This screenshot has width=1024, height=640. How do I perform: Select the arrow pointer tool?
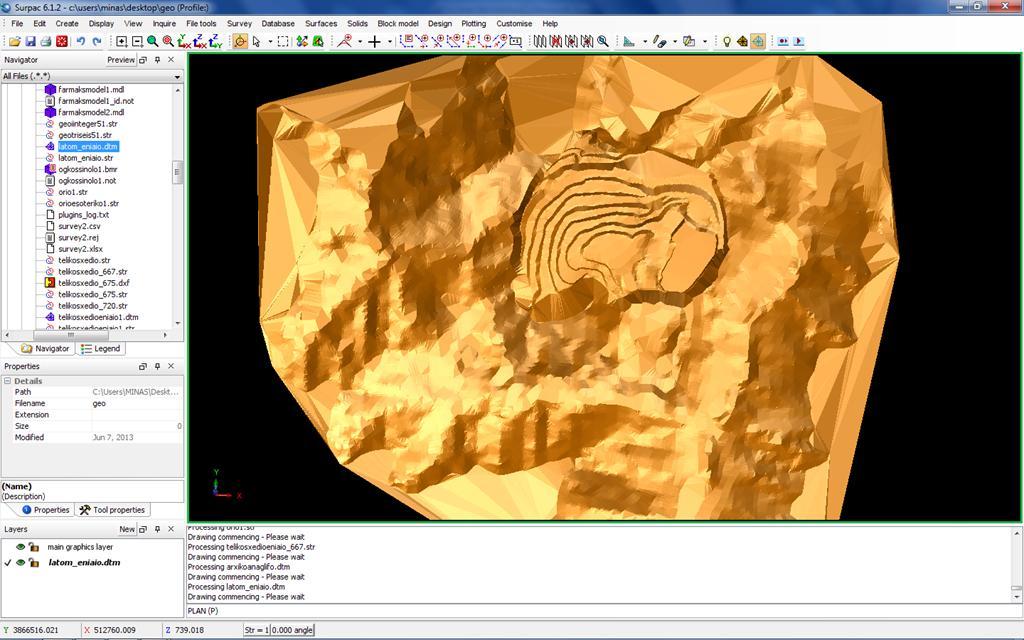[x=257, y=41]
